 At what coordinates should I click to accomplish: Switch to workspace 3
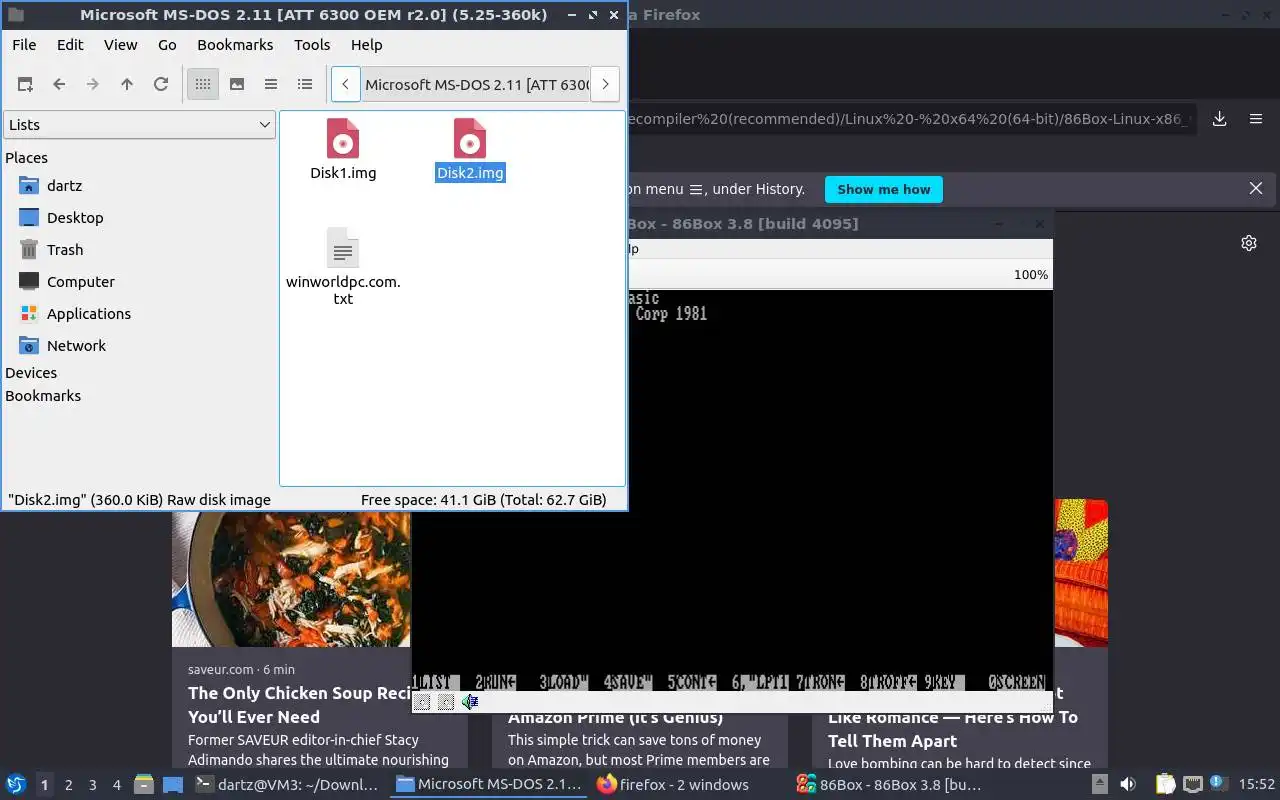coord(92,785)
